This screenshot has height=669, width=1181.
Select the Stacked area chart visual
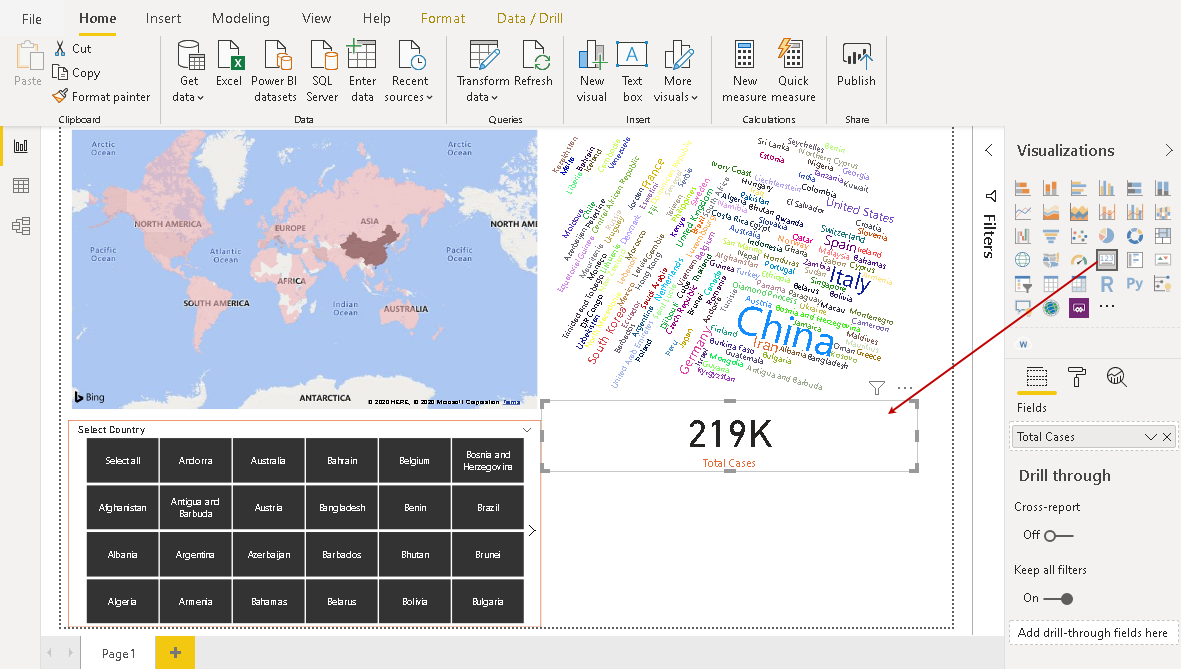point(1079,212)
